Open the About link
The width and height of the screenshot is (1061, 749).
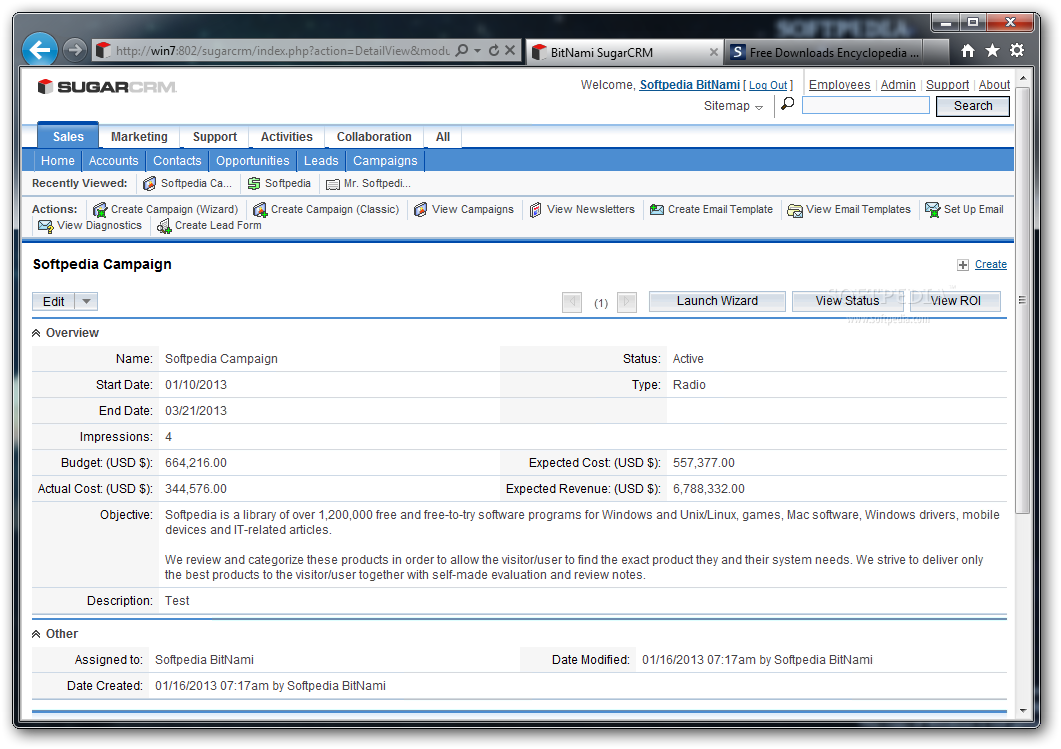994,85
